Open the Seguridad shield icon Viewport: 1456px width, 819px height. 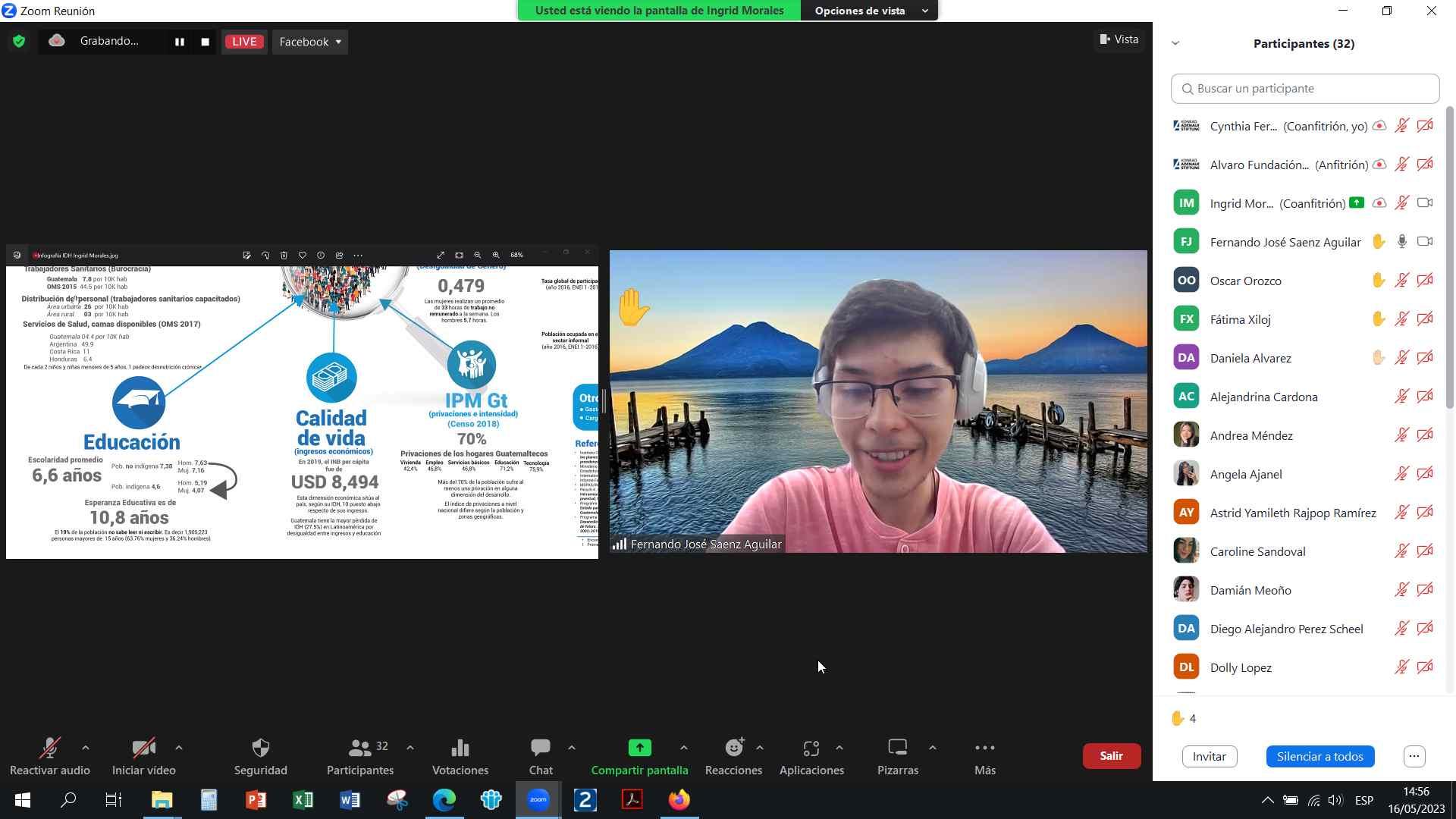(x=260, y=748)
